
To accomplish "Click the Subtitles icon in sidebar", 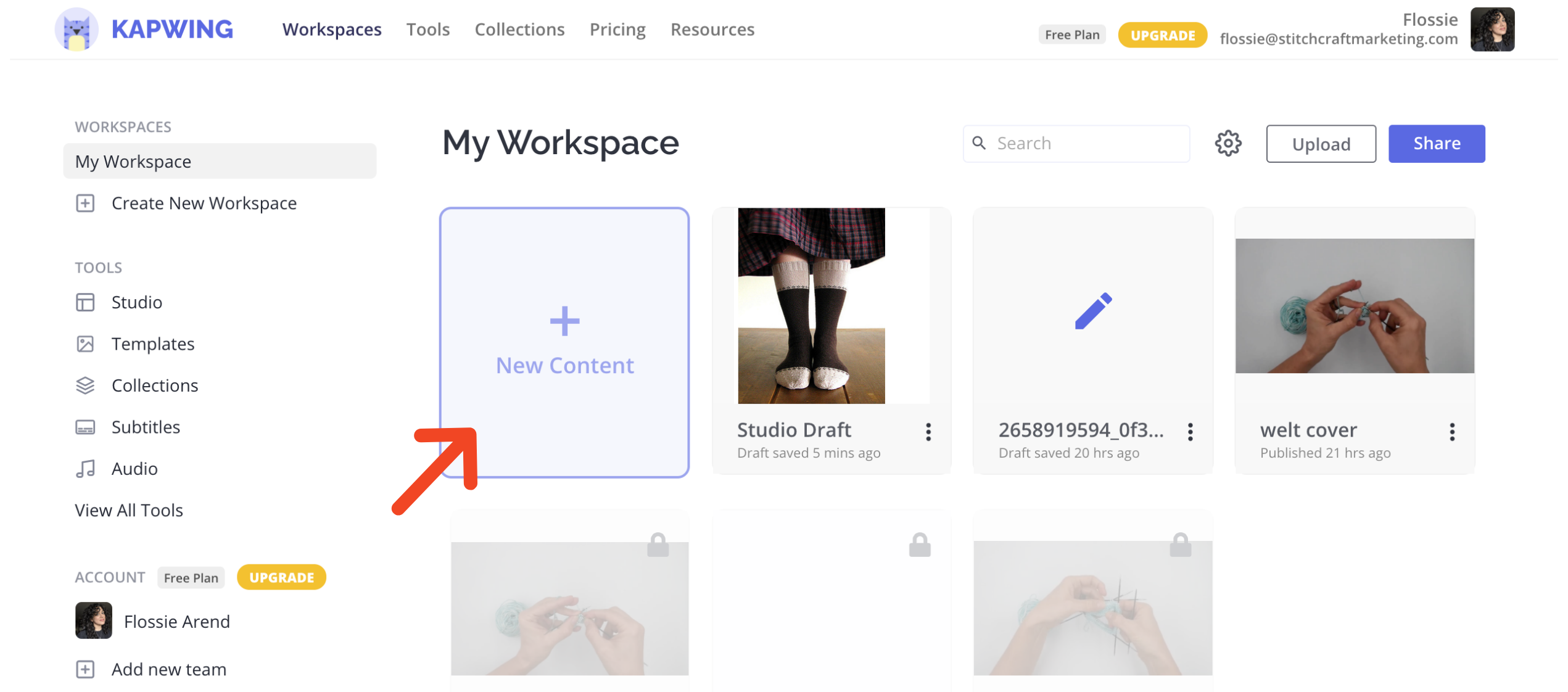I will [85, 427].
